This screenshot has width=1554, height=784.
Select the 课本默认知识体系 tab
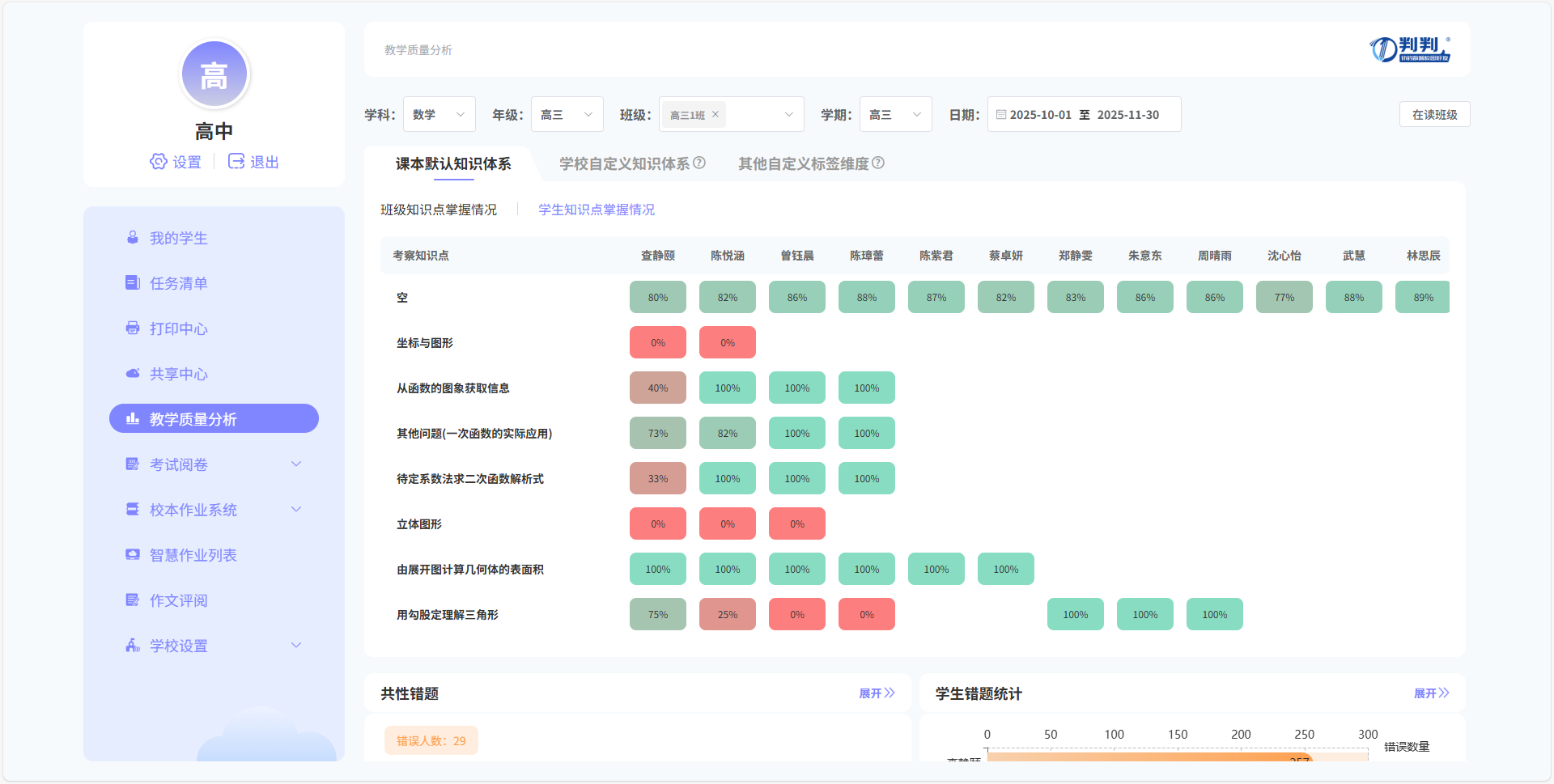453,163
